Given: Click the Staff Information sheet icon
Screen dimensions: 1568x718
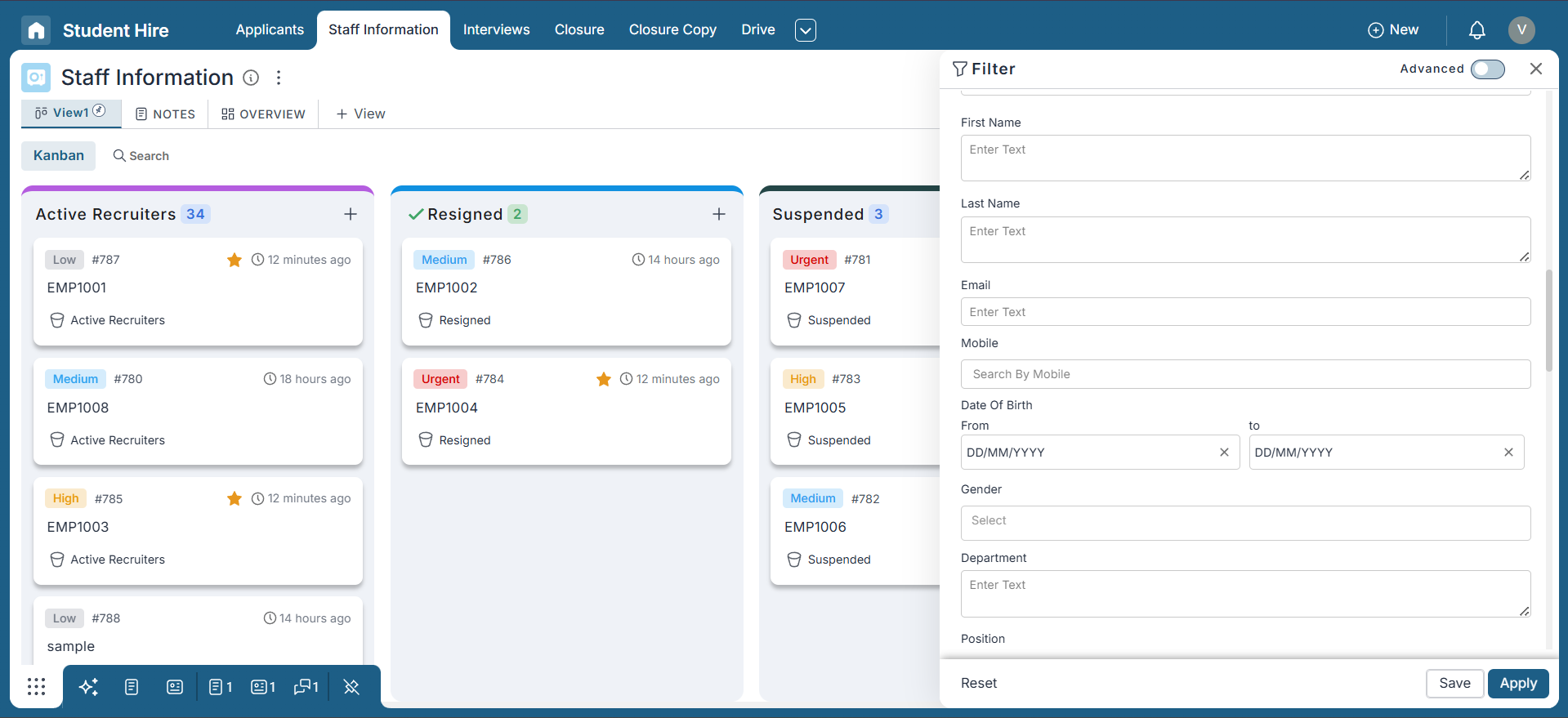Looking at the screenshot, I should pos(36,78).
